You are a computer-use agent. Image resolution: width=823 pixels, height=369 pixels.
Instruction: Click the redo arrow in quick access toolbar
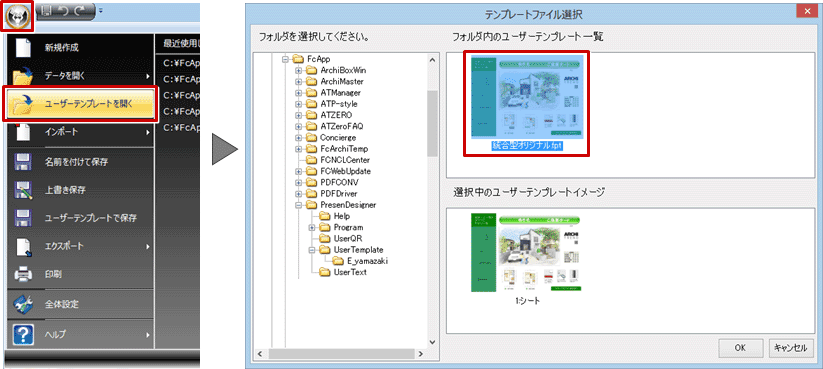(80, 10)
